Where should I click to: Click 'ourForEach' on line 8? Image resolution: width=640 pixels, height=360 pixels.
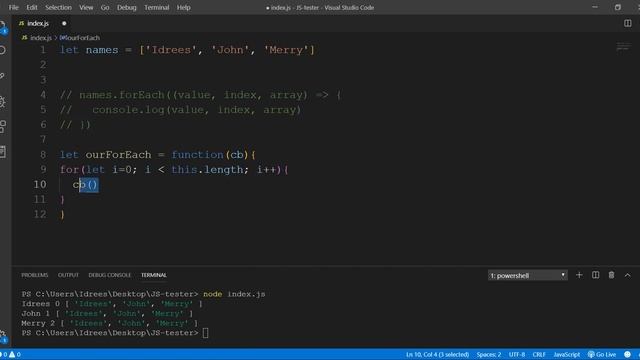(x=118, y=155)
